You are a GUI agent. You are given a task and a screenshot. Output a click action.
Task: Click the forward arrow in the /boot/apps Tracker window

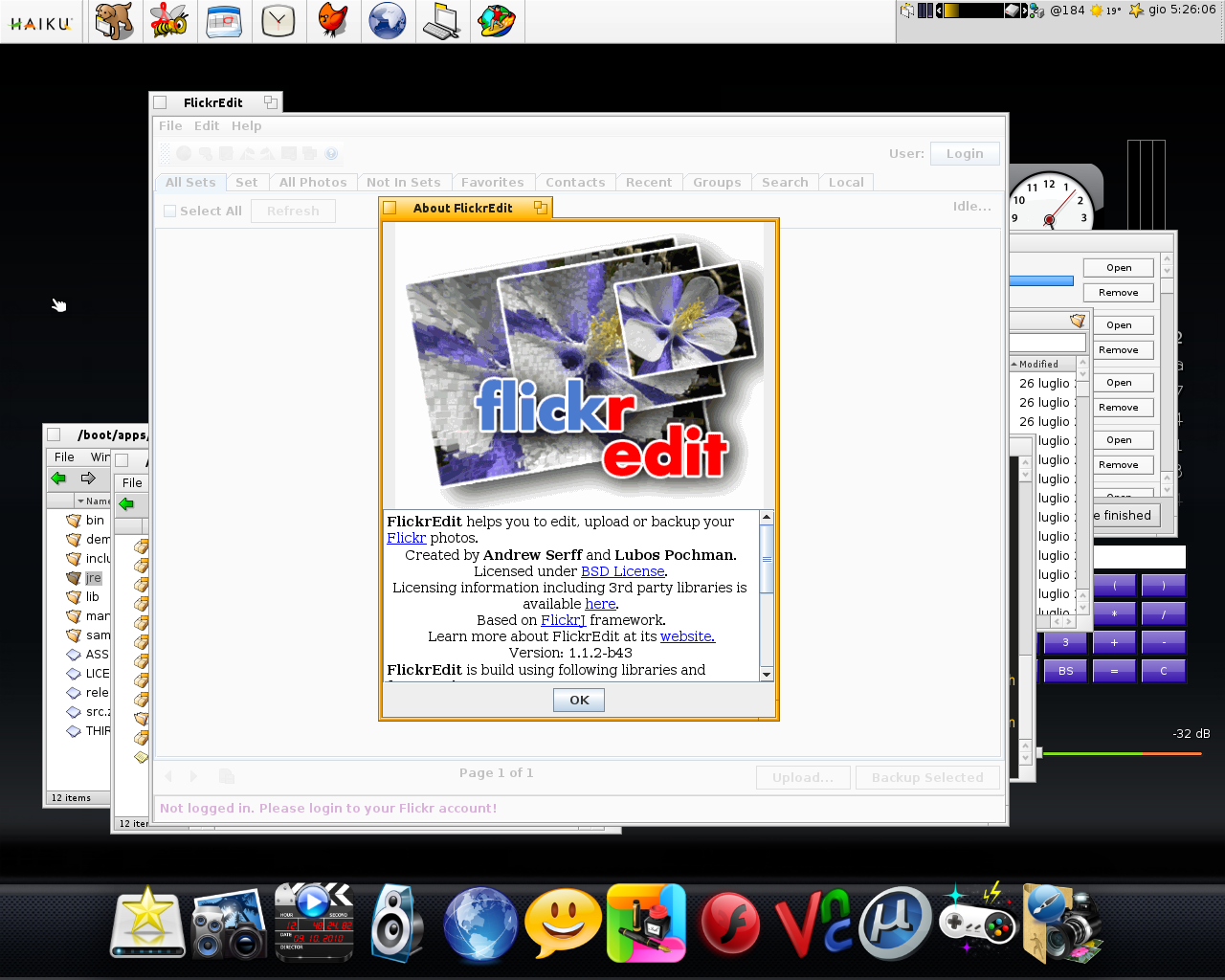(x=88, y=478)
